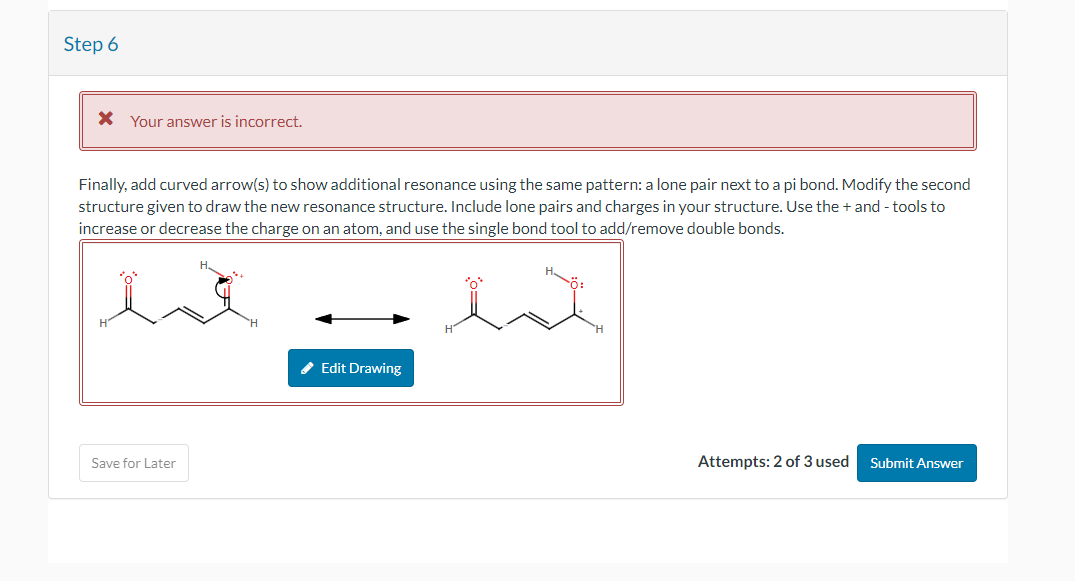Click the Step 6 heading
The width and height of the screenshot is (1075, 581).
tap(91, 44)
